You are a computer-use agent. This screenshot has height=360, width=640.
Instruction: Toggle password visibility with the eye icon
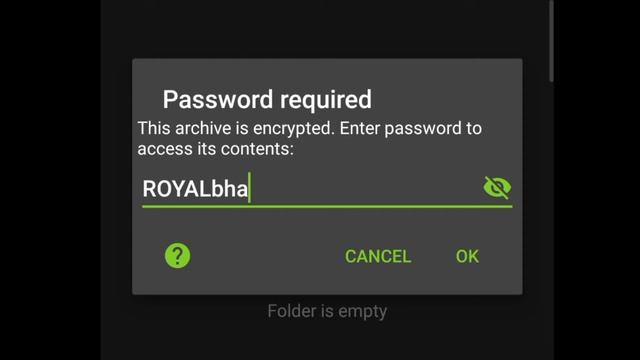tap(497, 188)
